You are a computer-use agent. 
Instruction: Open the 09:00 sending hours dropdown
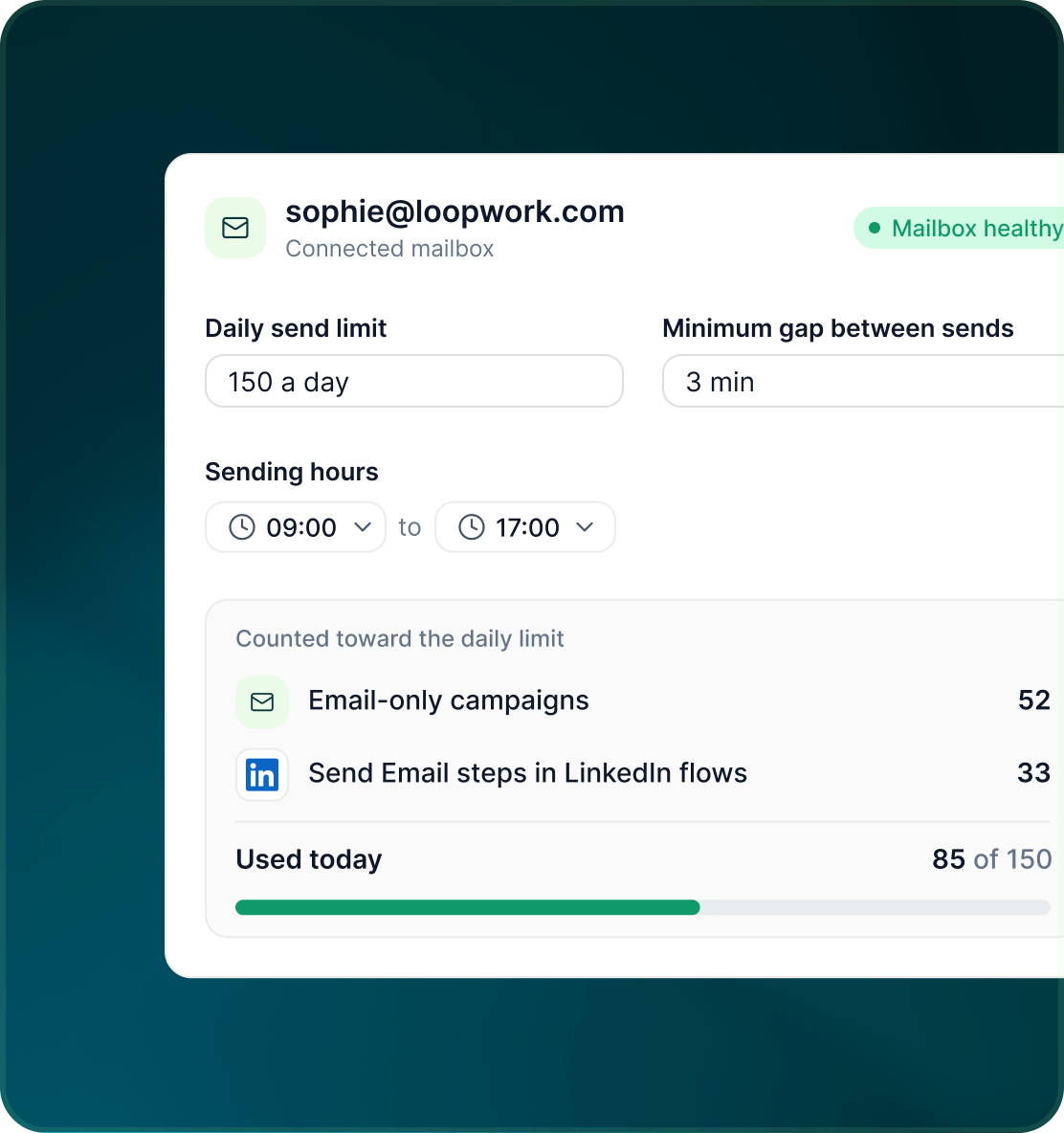click(296, 527)
